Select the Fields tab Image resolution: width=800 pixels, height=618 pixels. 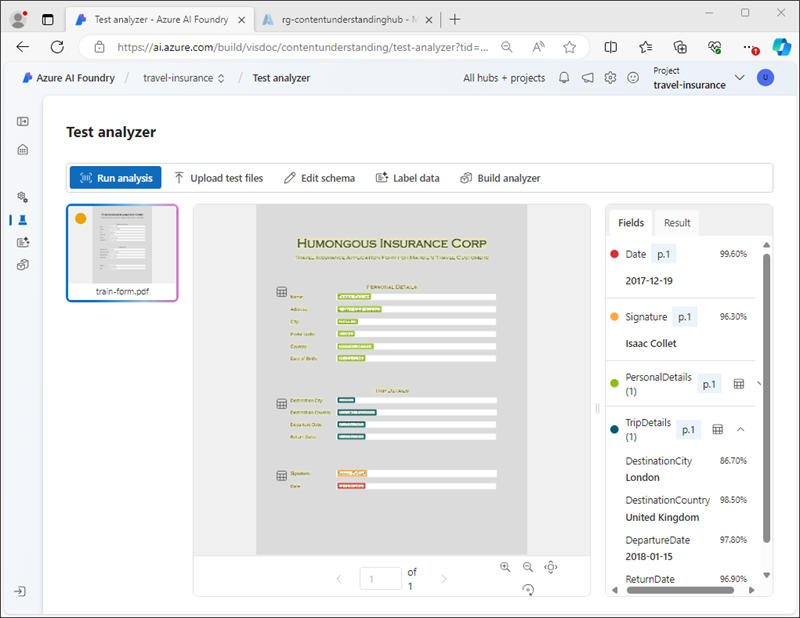click(631, 223)
